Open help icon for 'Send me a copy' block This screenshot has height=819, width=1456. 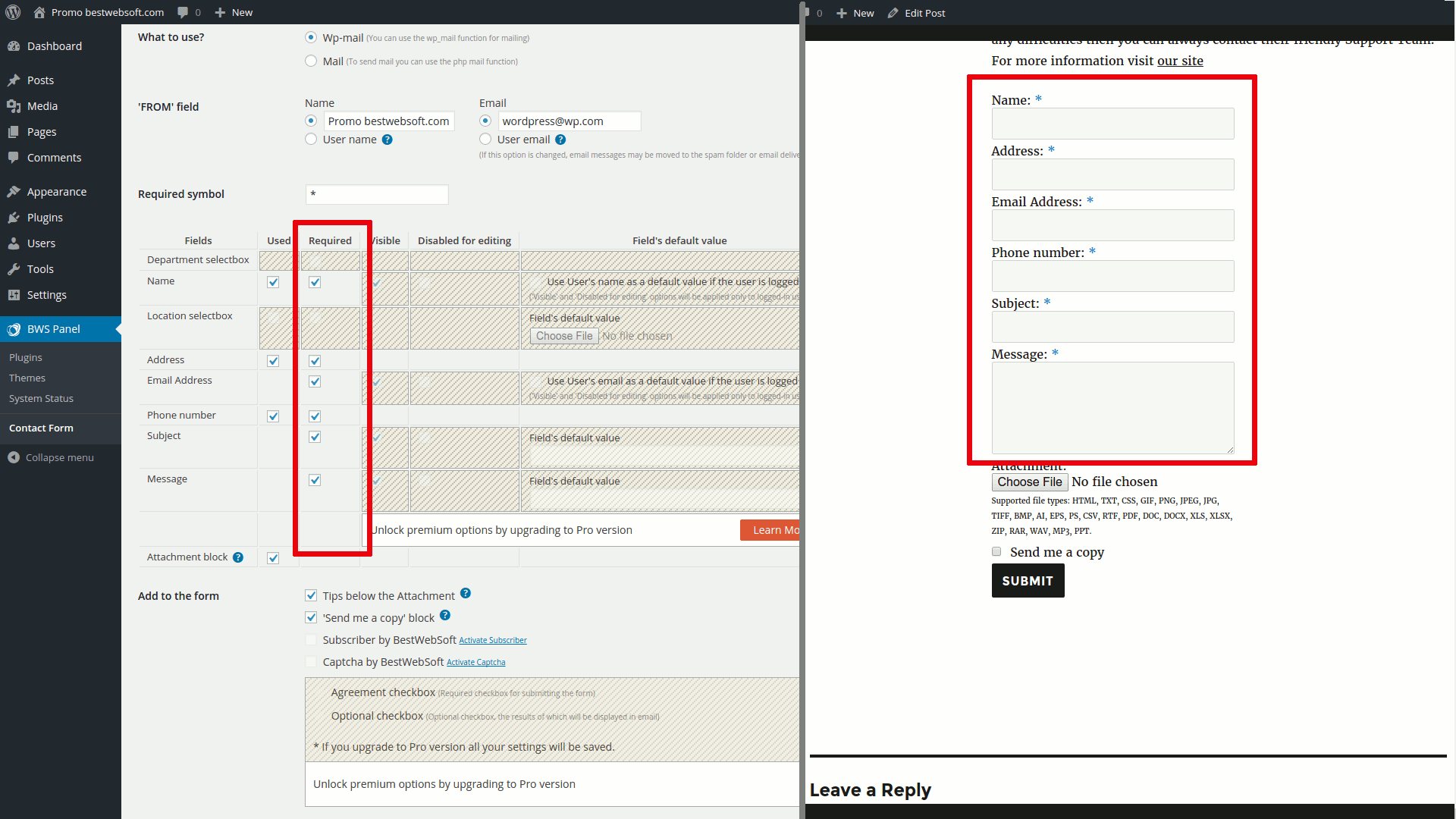click(x=445, y=615)
